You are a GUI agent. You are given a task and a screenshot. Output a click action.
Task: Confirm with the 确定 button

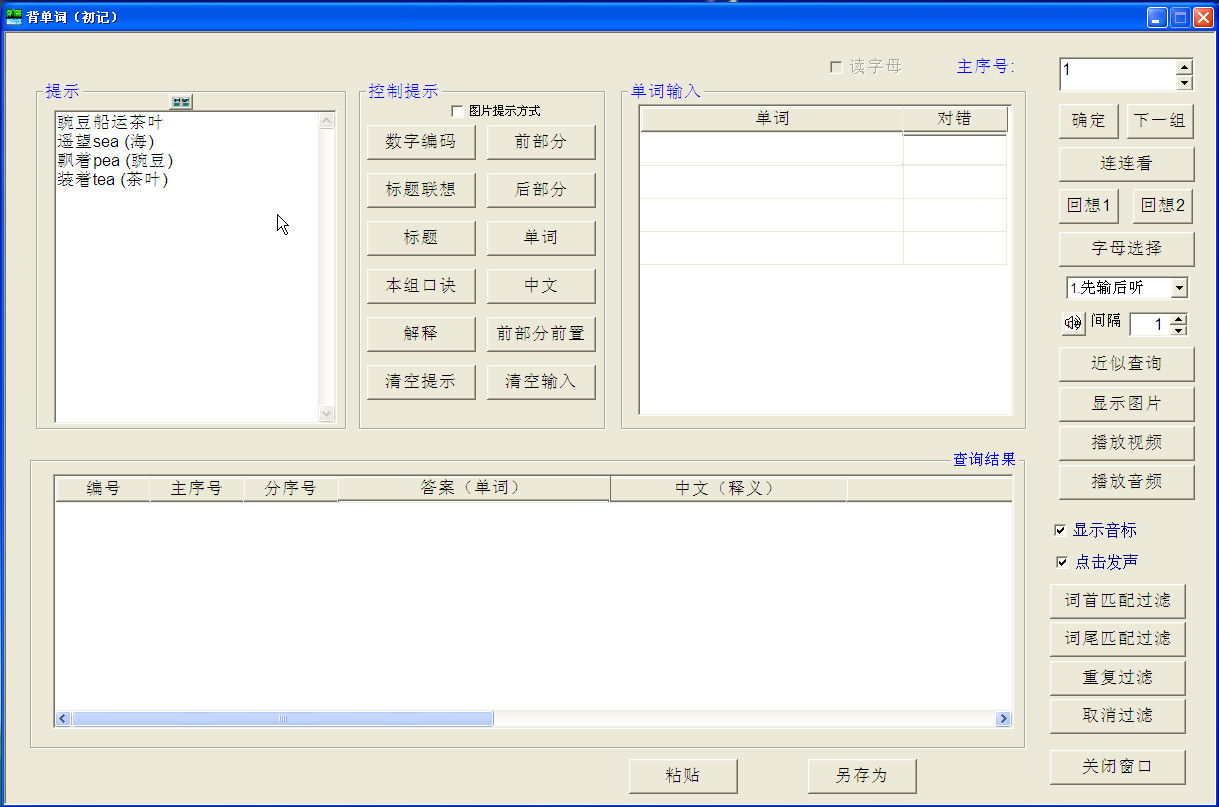coord(1089,121)
